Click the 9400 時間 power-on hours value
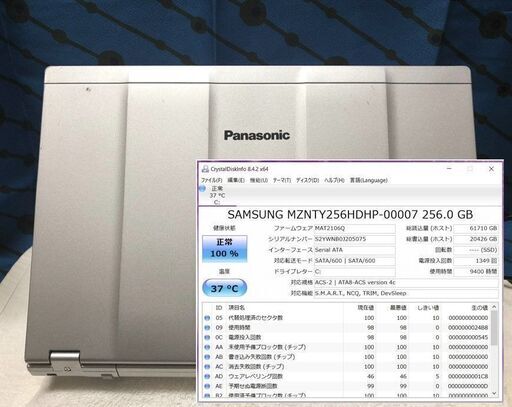Screen dimensions: 512x407 pyautogui.click(x=476, y=271)
